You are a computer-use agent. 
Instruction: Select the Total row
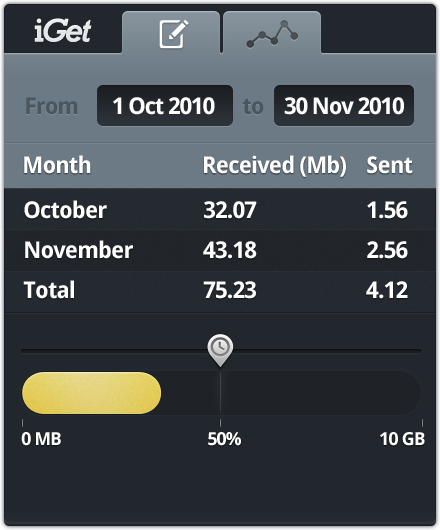[220, 291]
